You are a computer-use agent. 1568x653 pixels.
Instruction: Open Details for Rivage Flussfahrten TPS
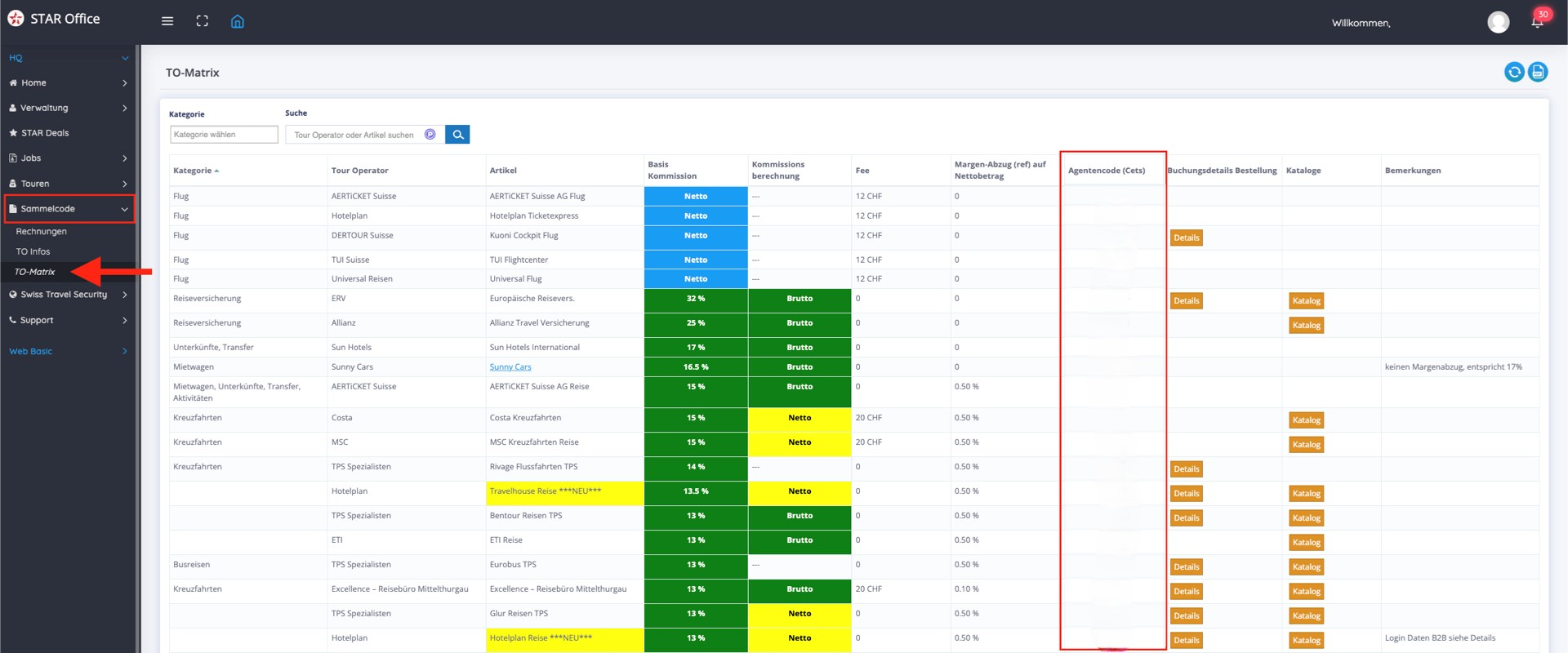click(1186, 469)
